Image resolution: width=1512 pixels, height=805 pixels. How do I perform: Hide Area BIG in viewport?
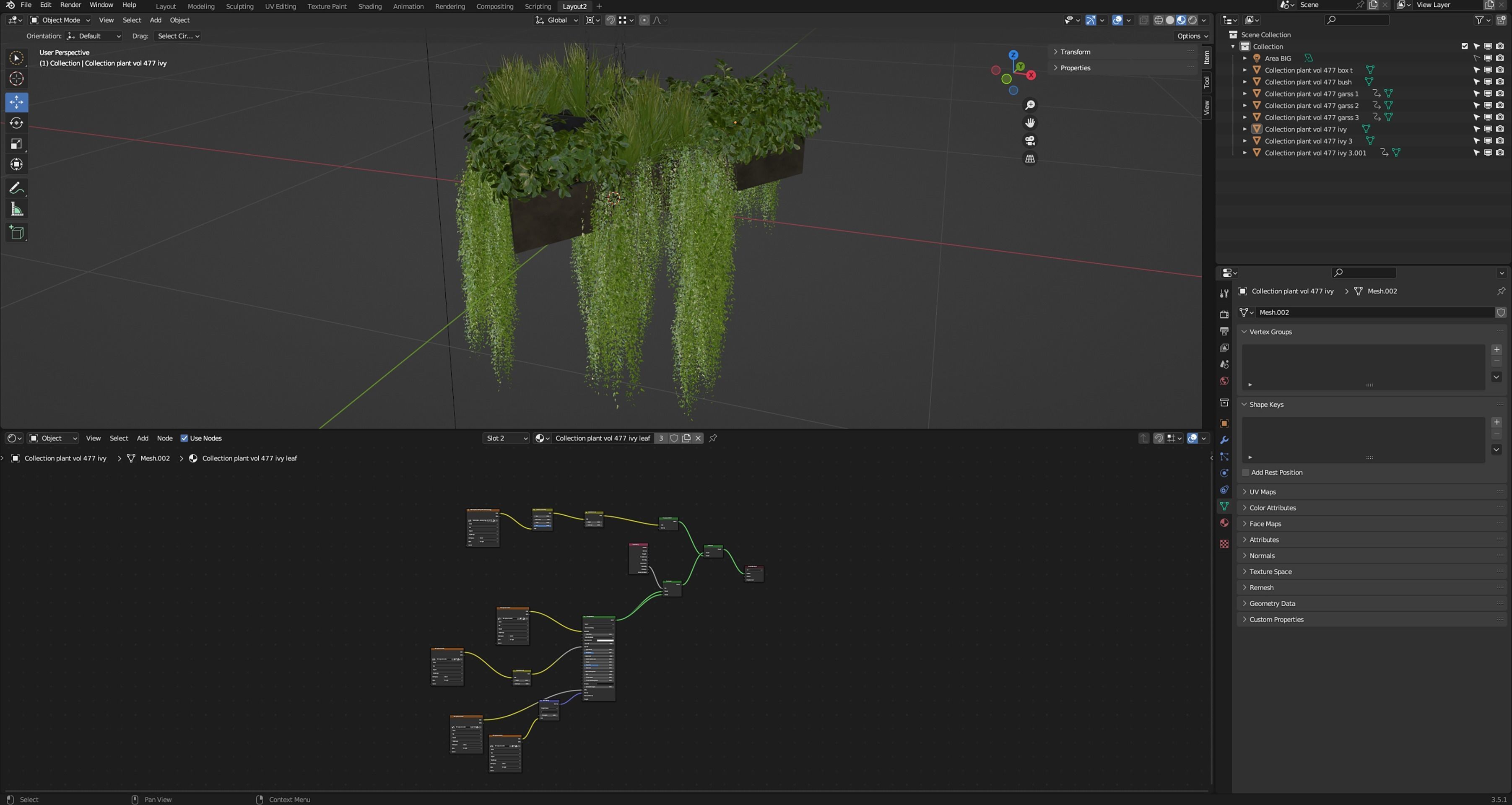1488,58
